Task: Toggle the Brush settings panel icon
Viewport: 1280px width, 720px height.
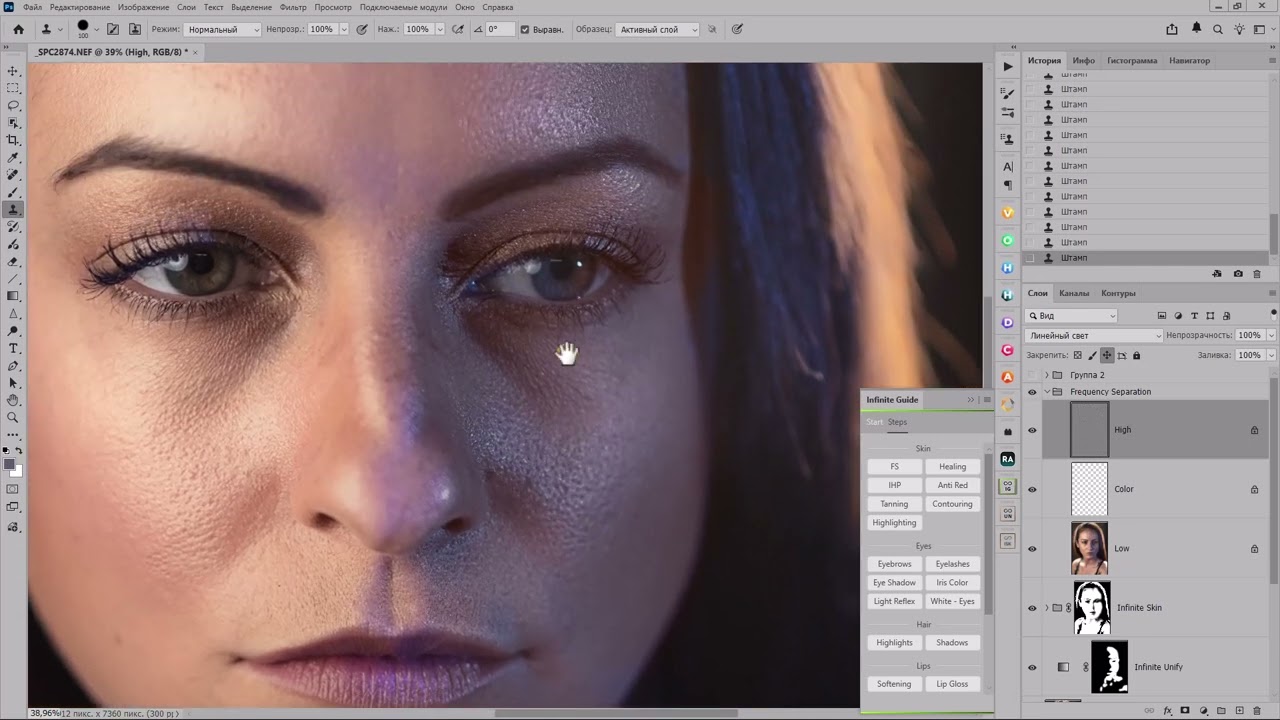Action: [113, 29]
